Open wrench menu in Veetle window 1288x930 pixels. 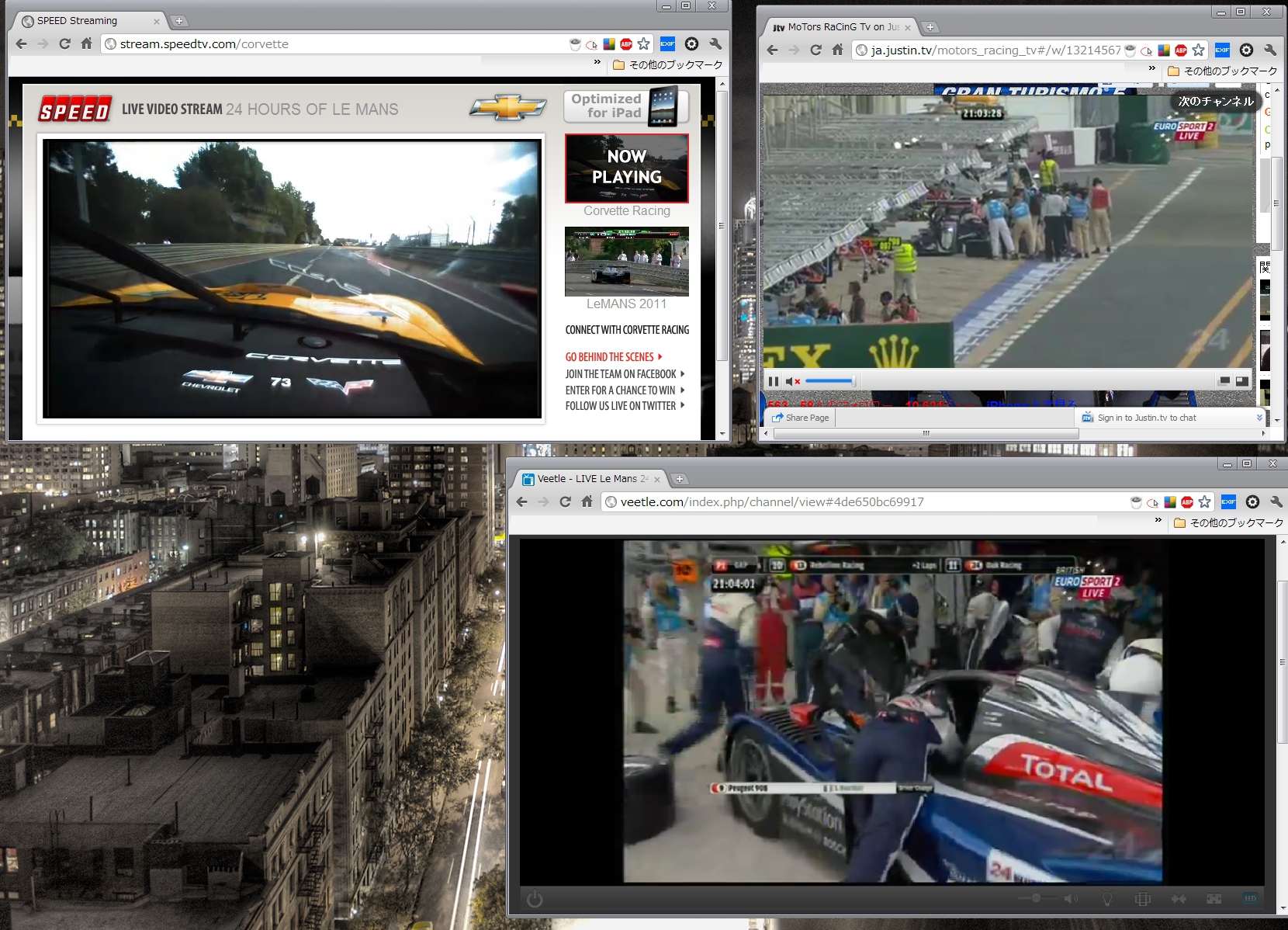(1276, 502)
